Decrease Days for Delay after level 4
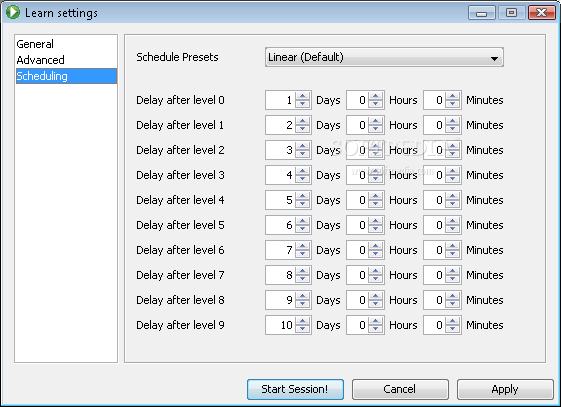 tap(303, 204)
